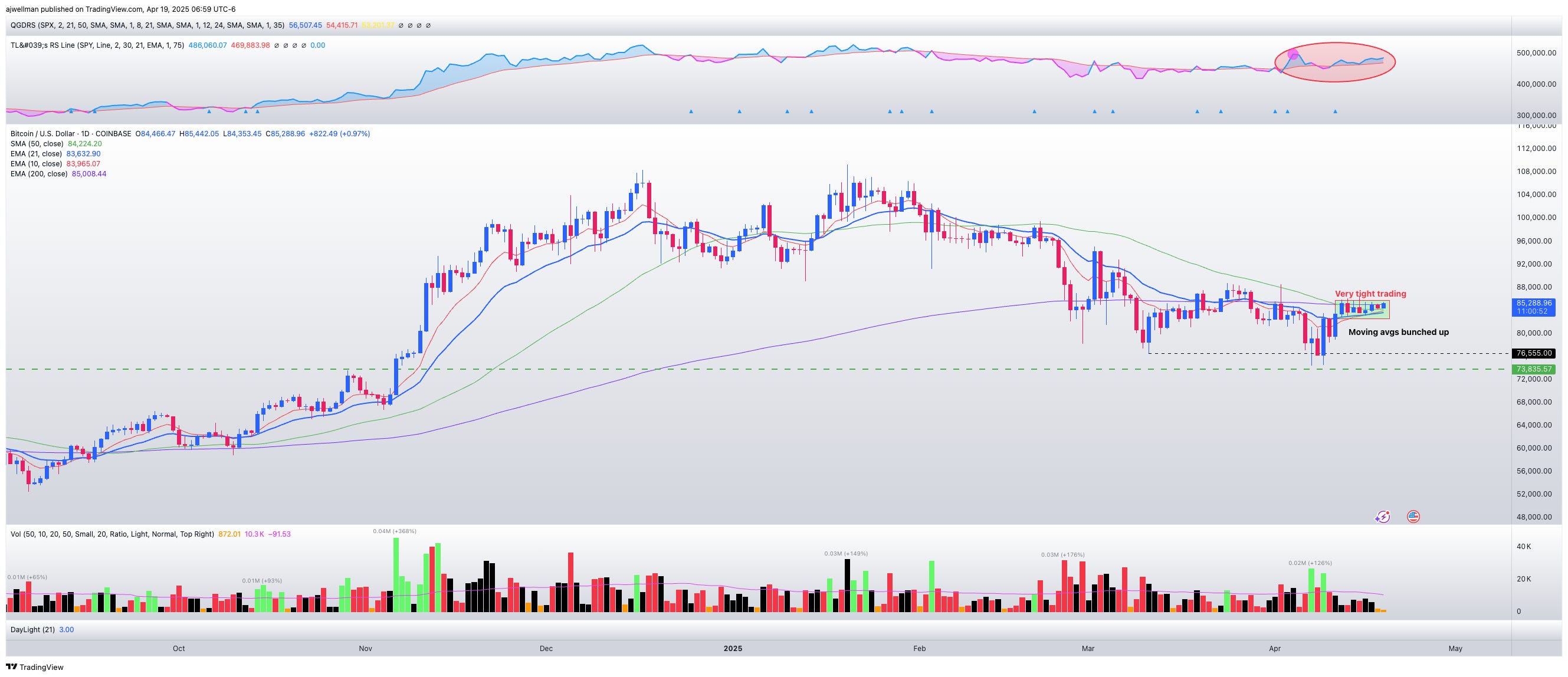Click the pink circle marker on RS line
Viewport: 1568px width, 677px height.
coord(1294,55)
